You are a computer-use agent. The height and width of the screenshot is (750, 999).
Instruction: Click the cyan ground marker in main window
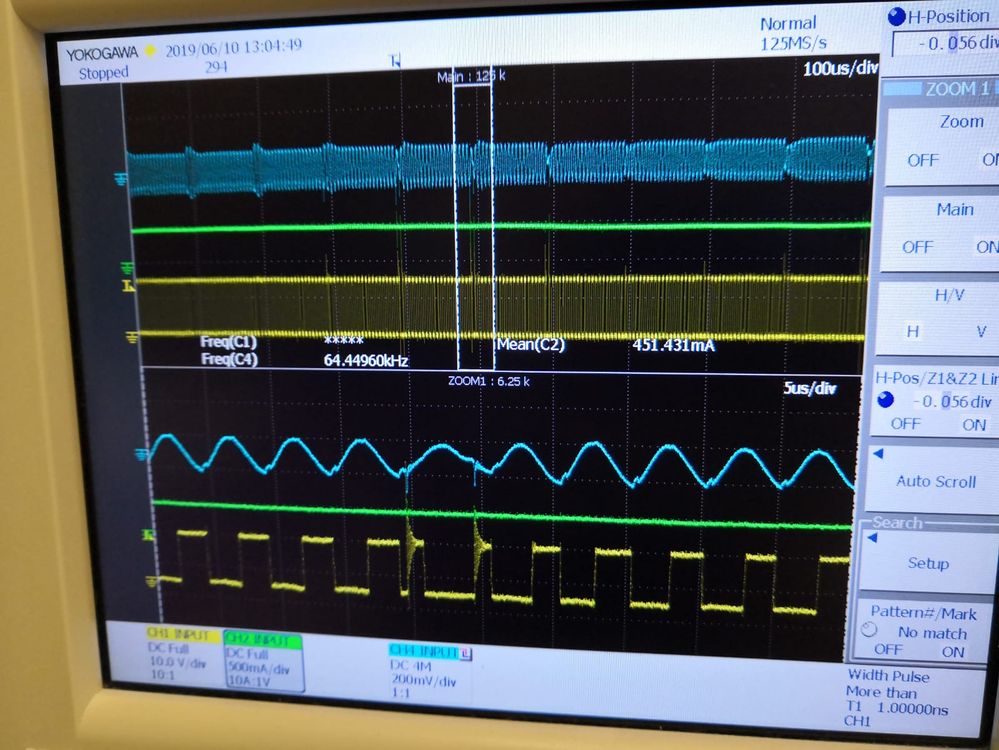tap(120, 180)
